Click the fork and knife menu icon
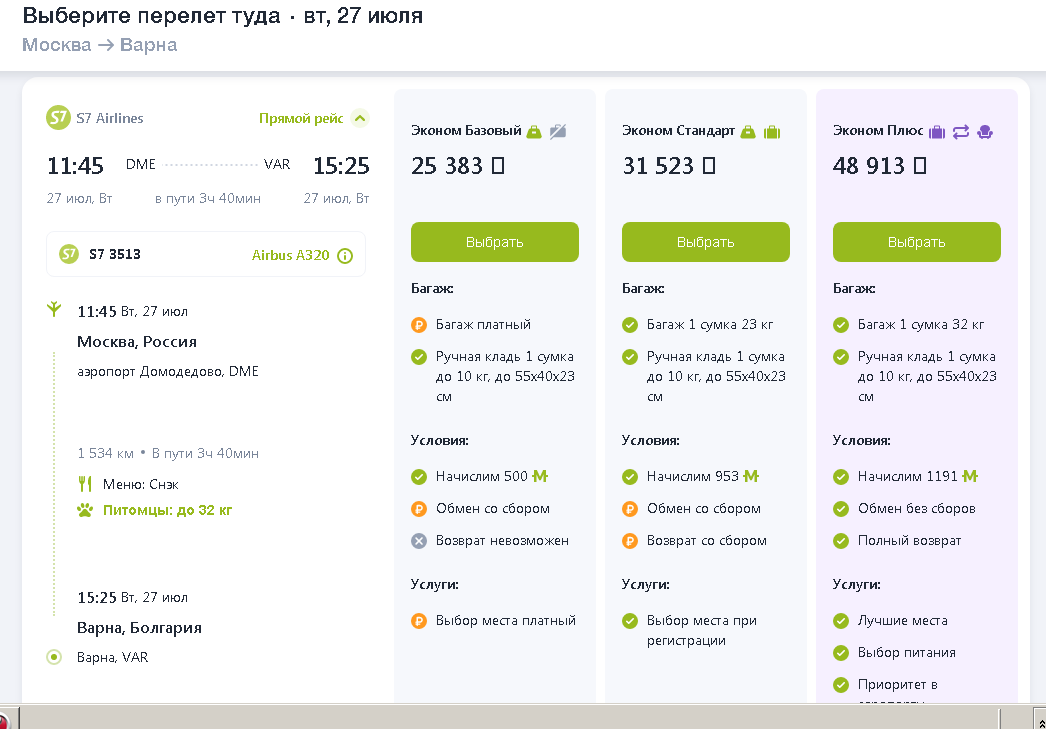 [x=85, y=484]
